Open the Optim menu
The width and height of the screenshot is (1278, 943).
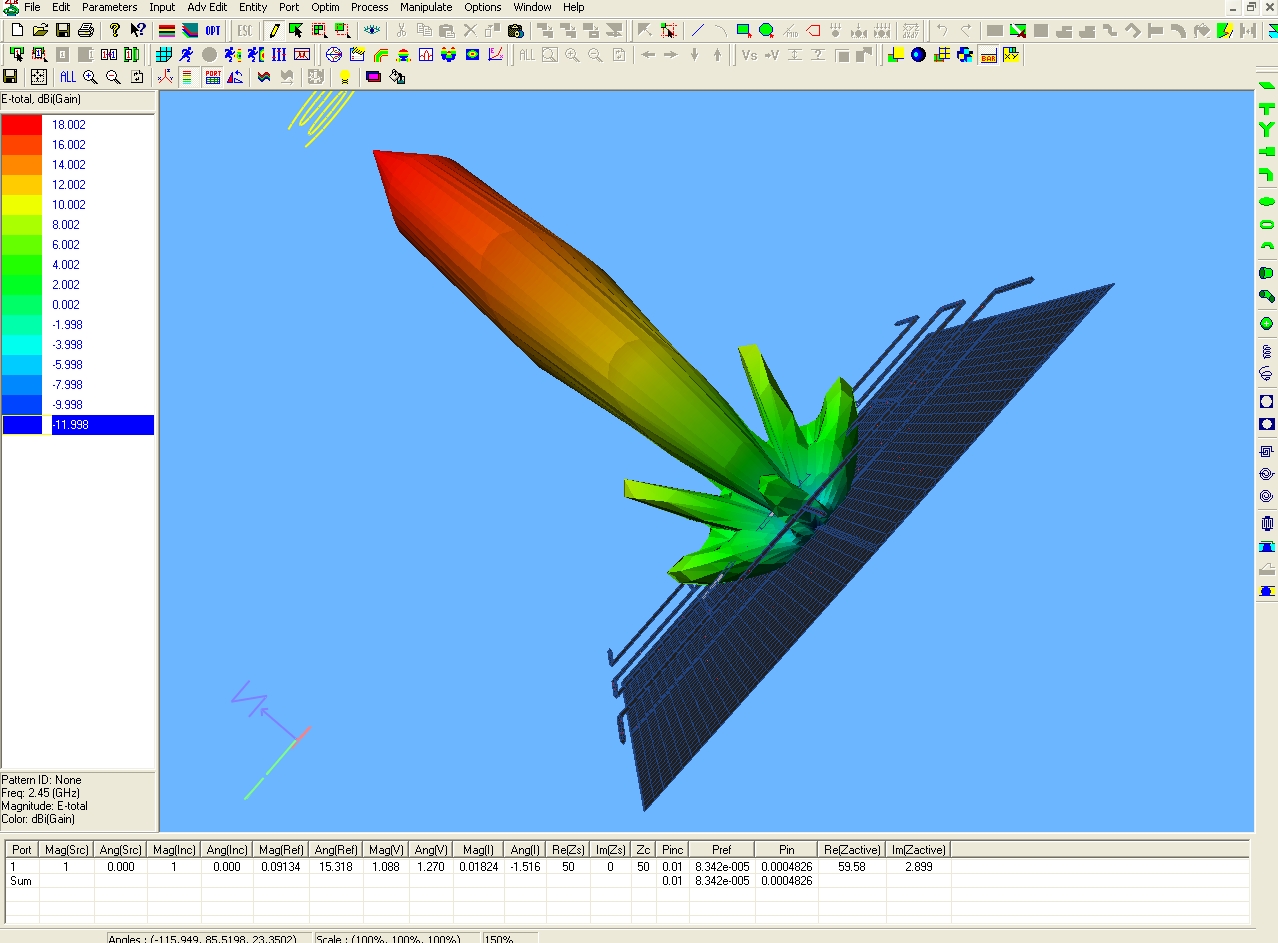click(x=325, y=7)
